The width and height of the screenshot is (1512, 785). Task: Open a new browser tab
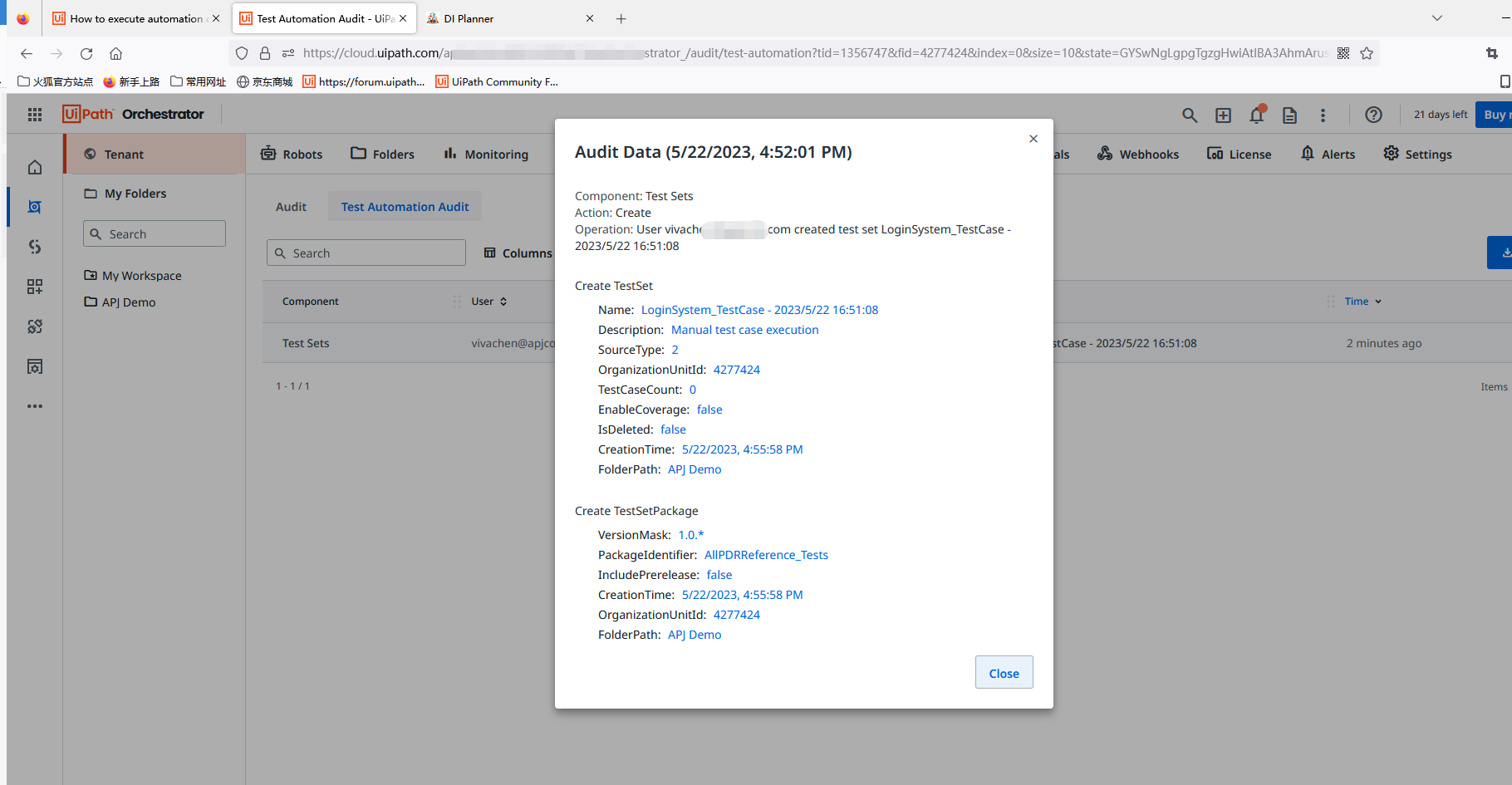(x=621, y=18)
